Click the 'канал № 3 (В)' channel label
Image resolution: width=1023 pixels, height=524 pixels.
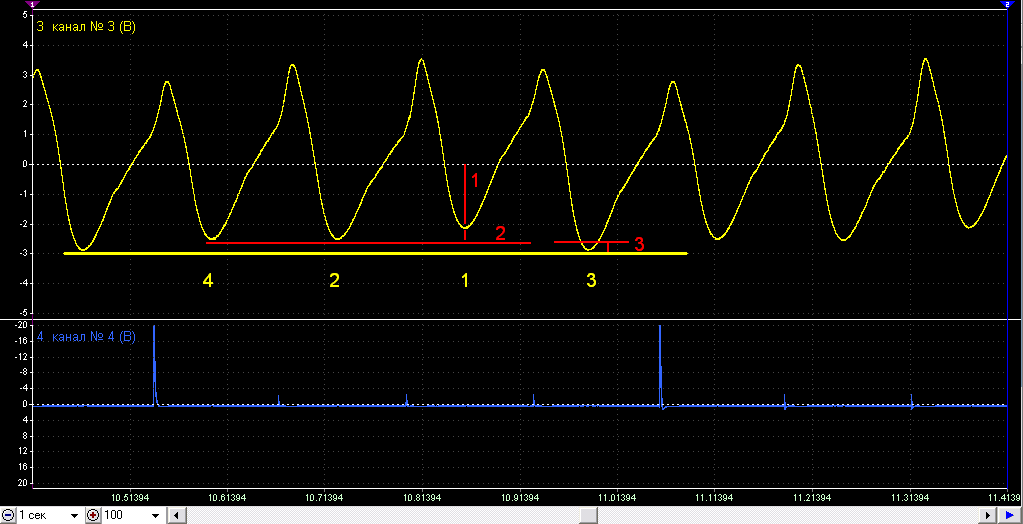pyautogui.click(x=93, y=27)
